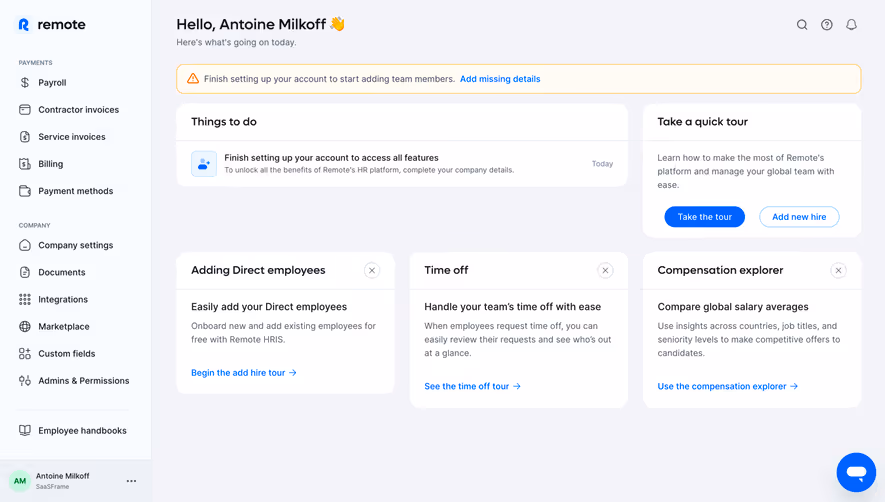Click the Service invoices icon
885x502 pixels.
coord(25,137)
